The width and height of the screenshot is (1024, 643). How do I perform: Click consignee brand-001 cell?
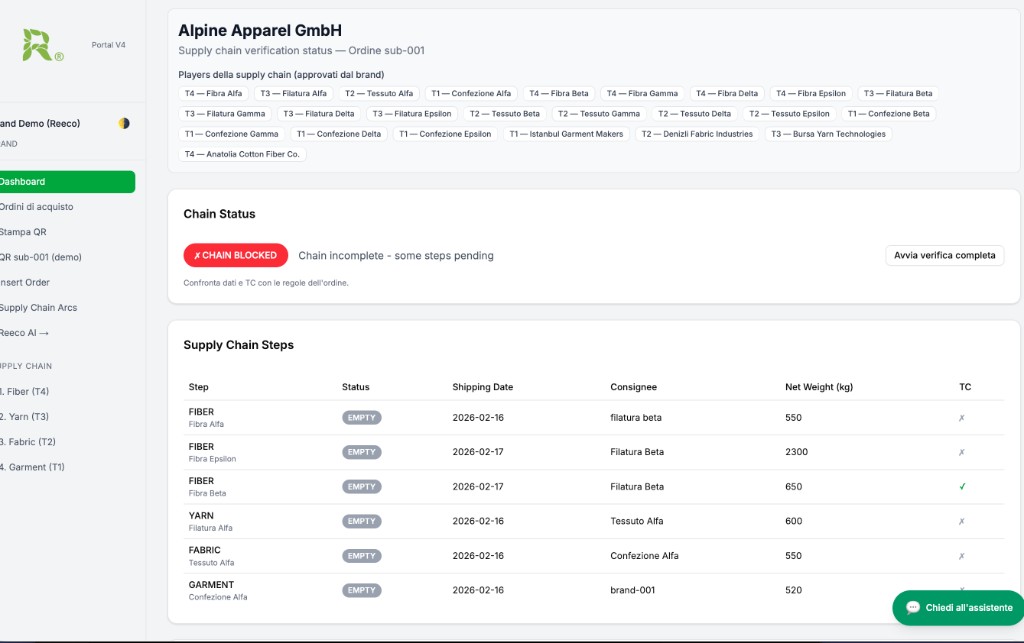point(632,590)
